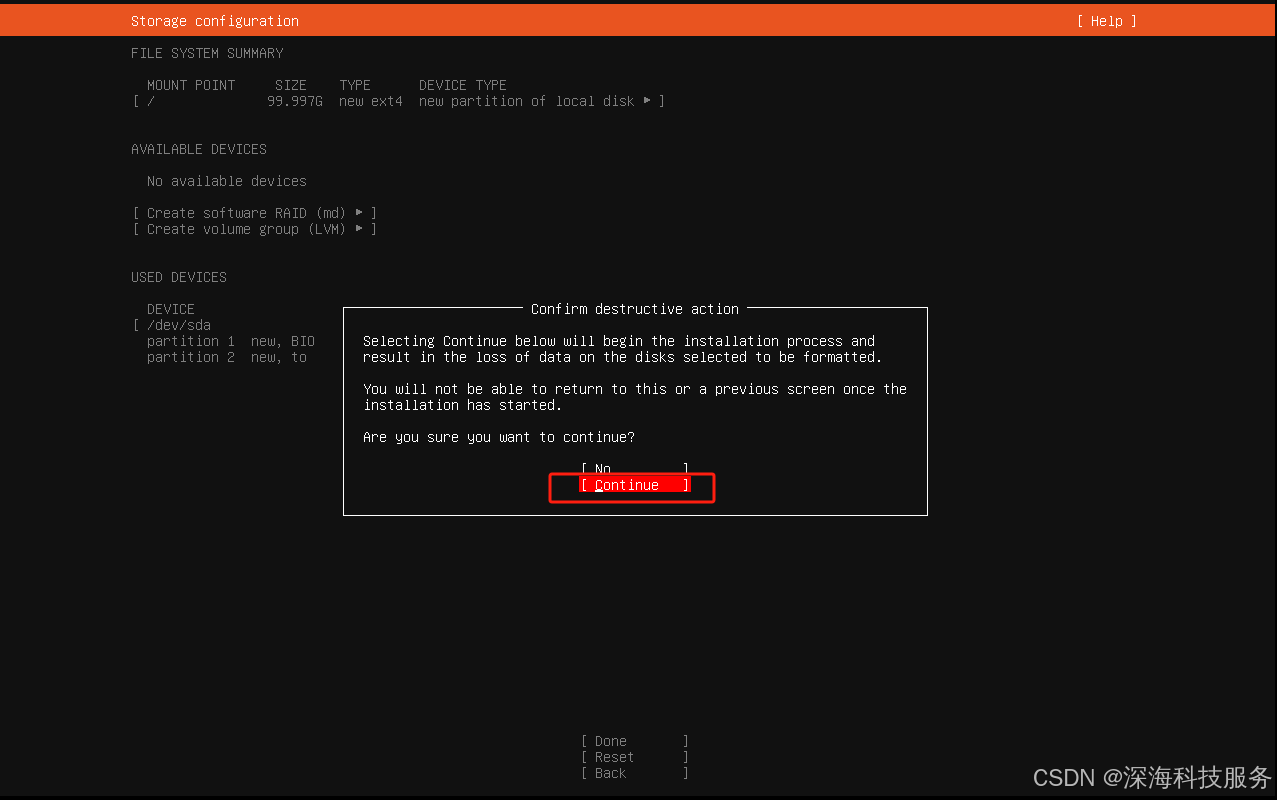1277x800 pixels.
Task: Click the 'Confirm destructive action' dialog title
Action: click(635, 309)
